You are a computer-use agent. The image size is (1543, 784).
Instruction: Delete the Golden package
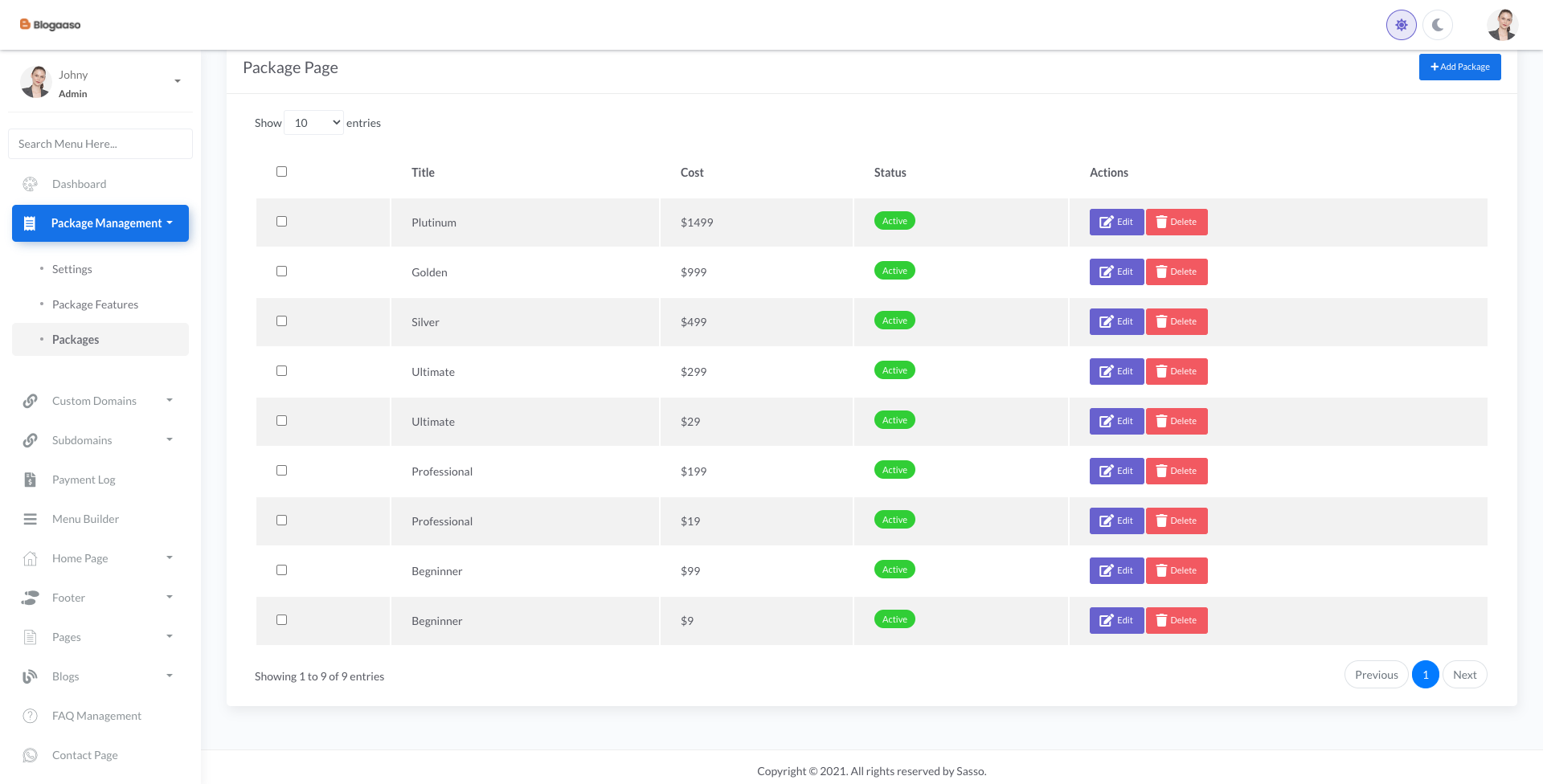click(1177, 272)
